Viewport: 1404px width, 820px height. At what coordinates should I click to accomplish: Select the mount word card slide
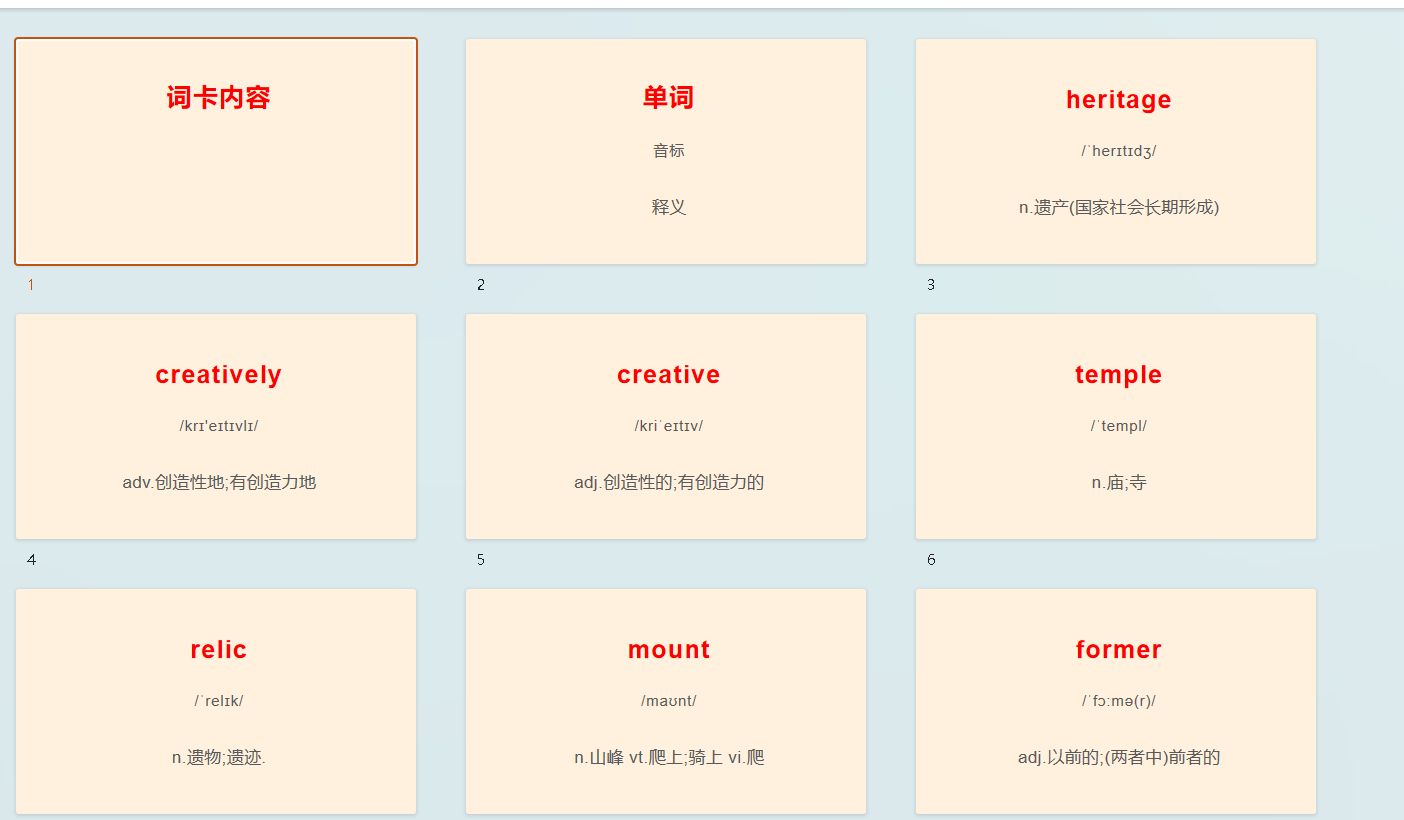(x=666, y=701)
